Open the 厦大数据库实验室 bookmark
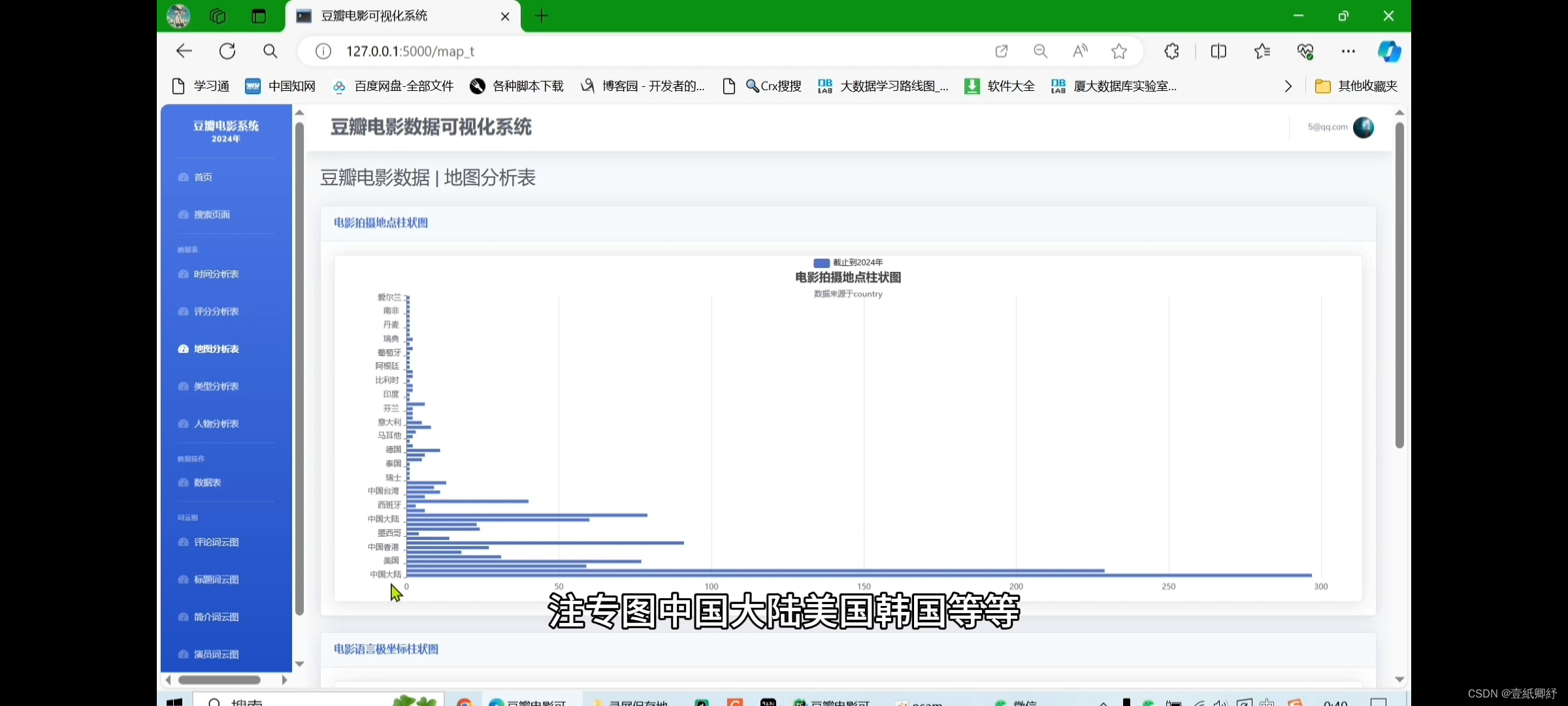This screenshot has height=706, width=1568. coord(1114,86)
